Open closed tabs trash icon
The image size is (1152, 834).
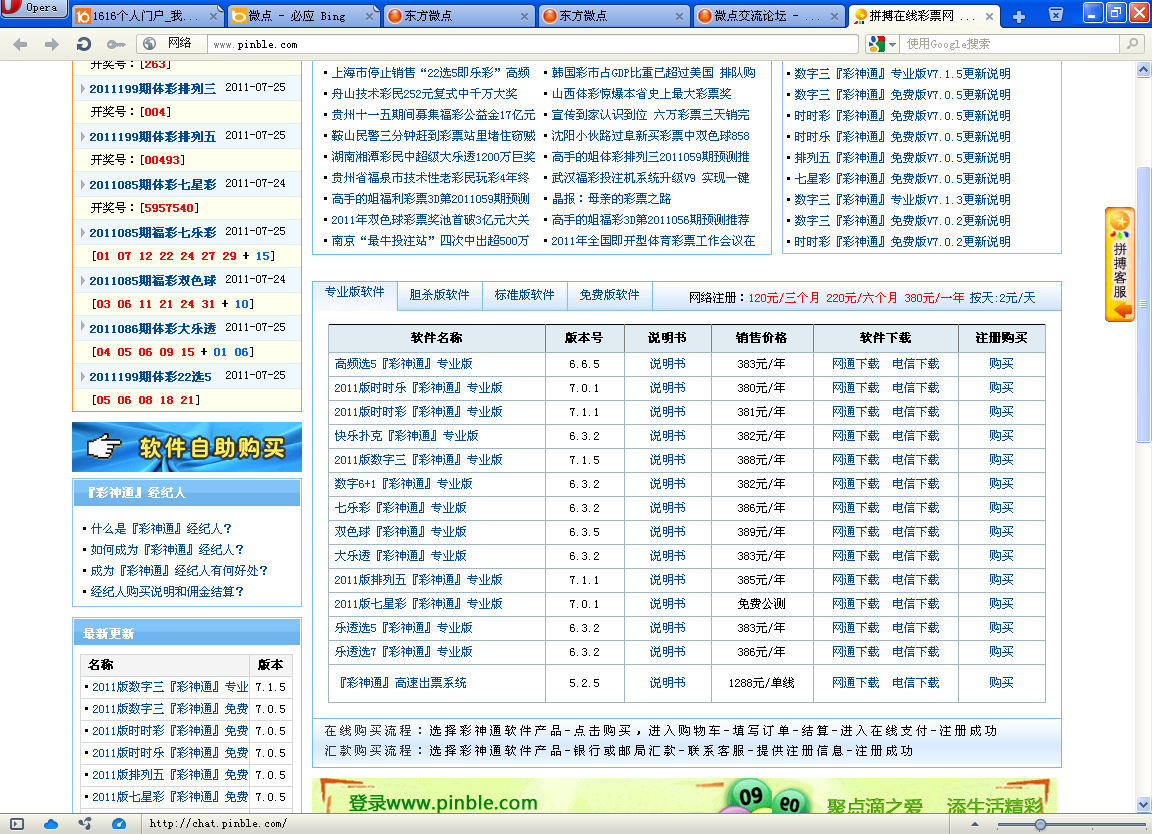pos(1056,14)
